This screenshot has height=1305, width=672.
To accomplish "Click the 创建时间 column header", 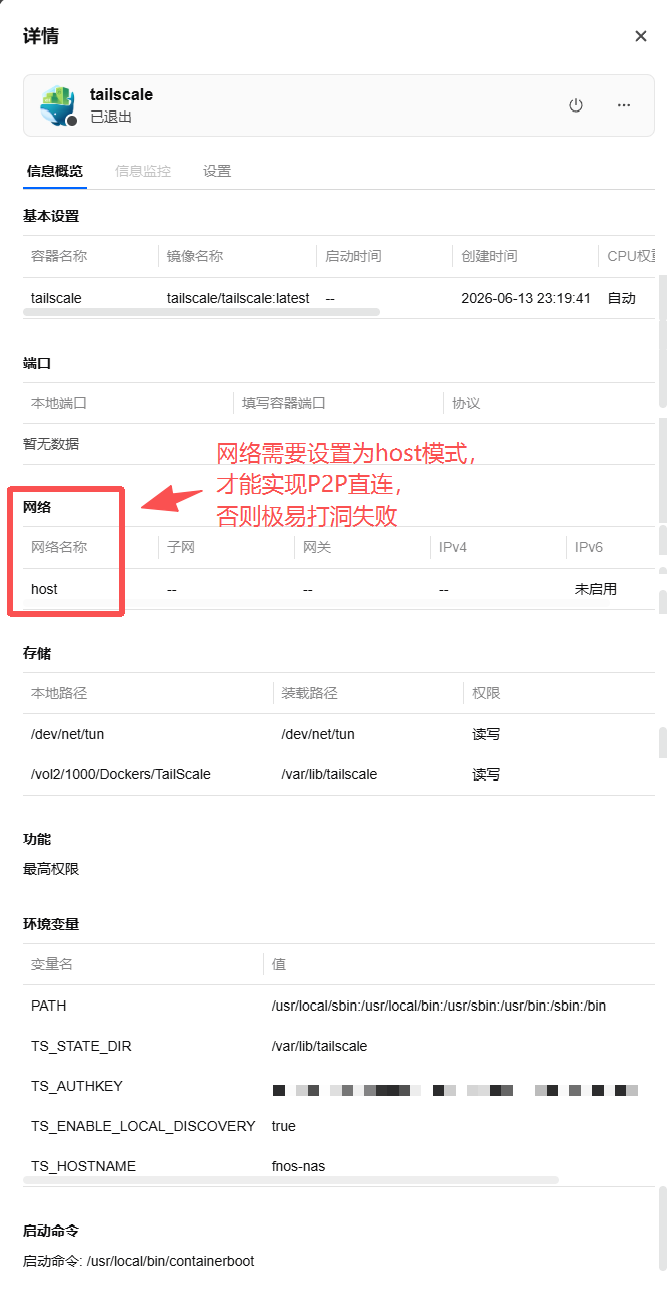I will coord(489,256).
